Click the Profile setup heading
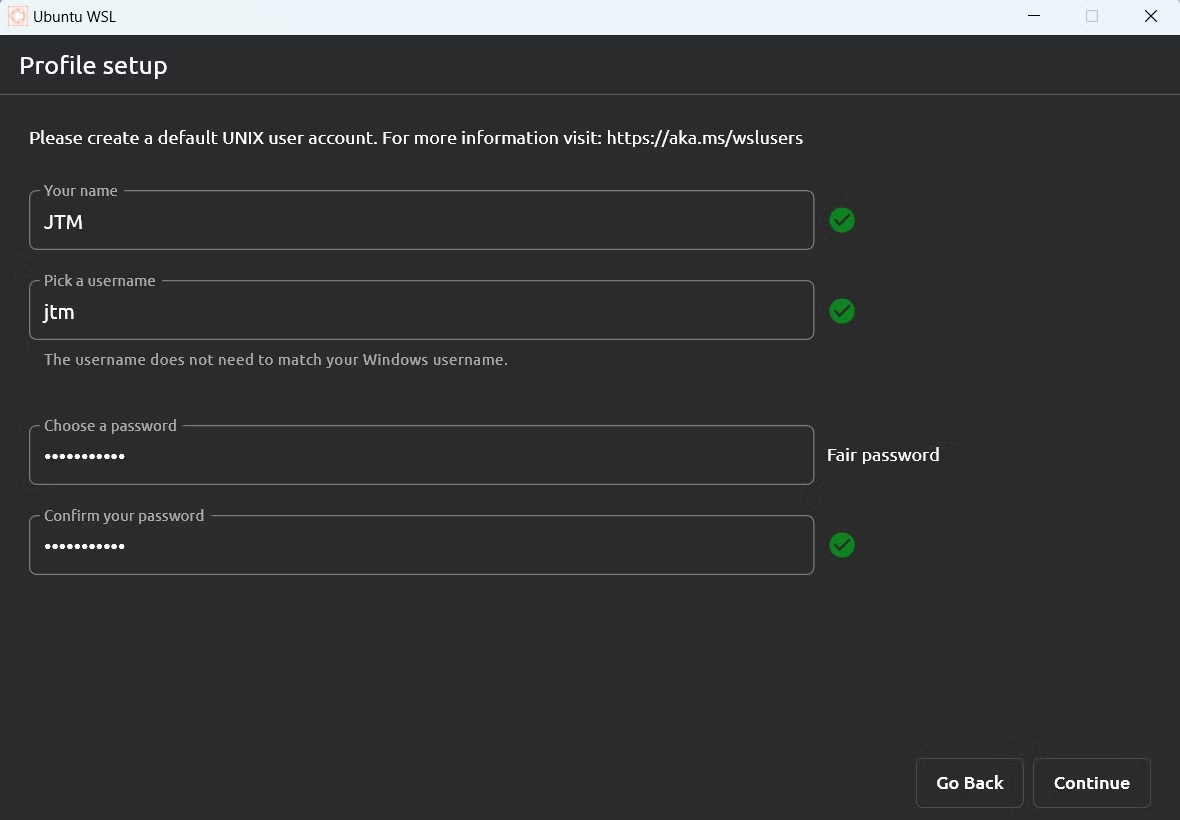 (93, 65)
